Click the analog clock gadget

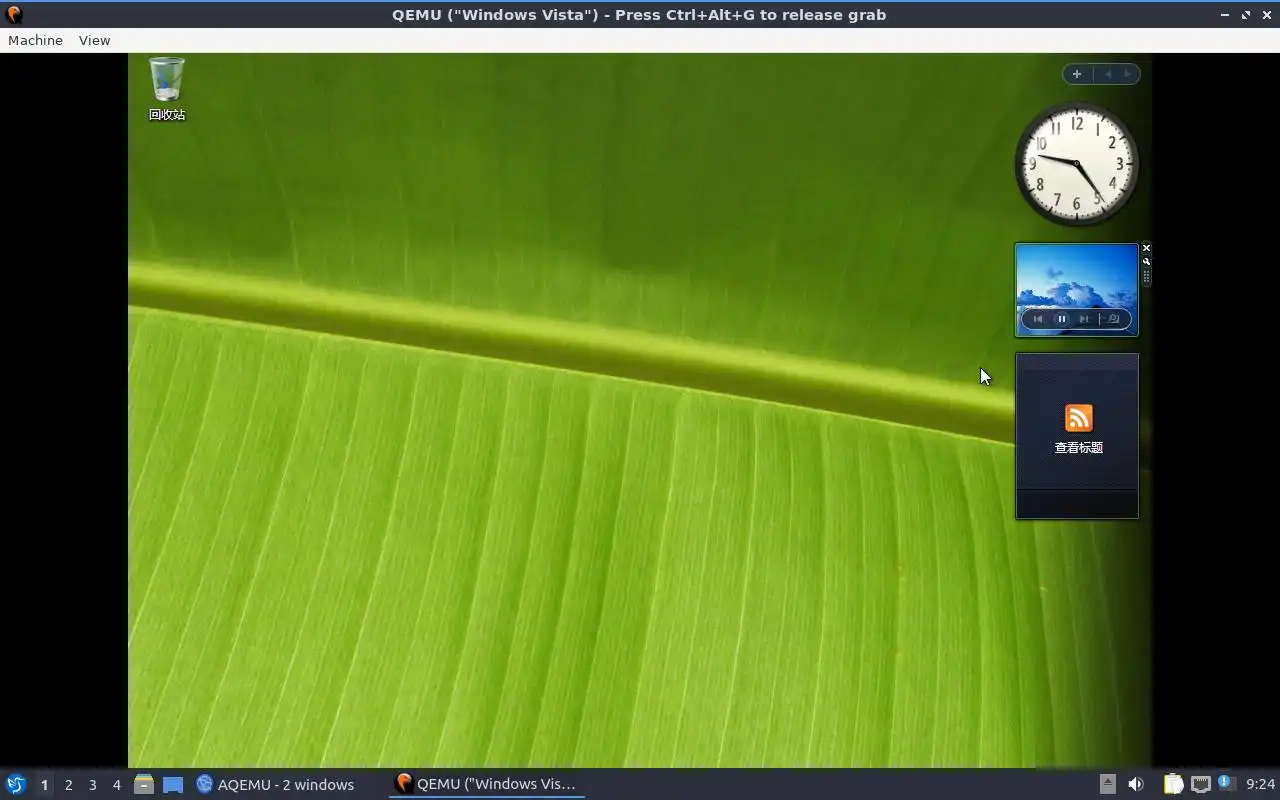coord(1077,164)
